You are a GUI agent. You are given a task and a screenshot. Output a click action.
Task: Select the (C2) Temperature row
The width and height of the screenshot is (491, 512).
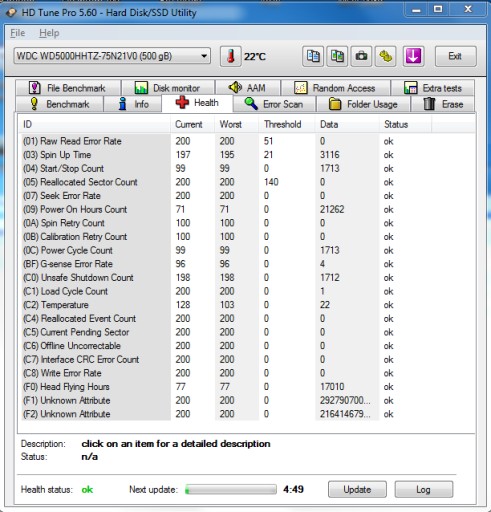coord(247,305)
